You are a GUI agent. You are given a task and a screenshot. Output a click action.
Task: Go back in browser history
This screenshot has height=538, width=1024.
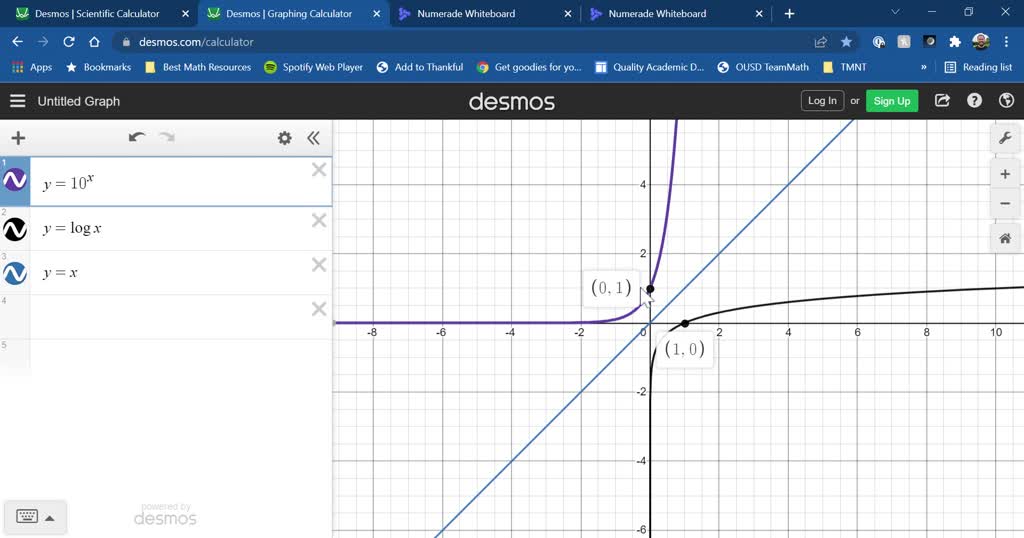tap(18, 42)
